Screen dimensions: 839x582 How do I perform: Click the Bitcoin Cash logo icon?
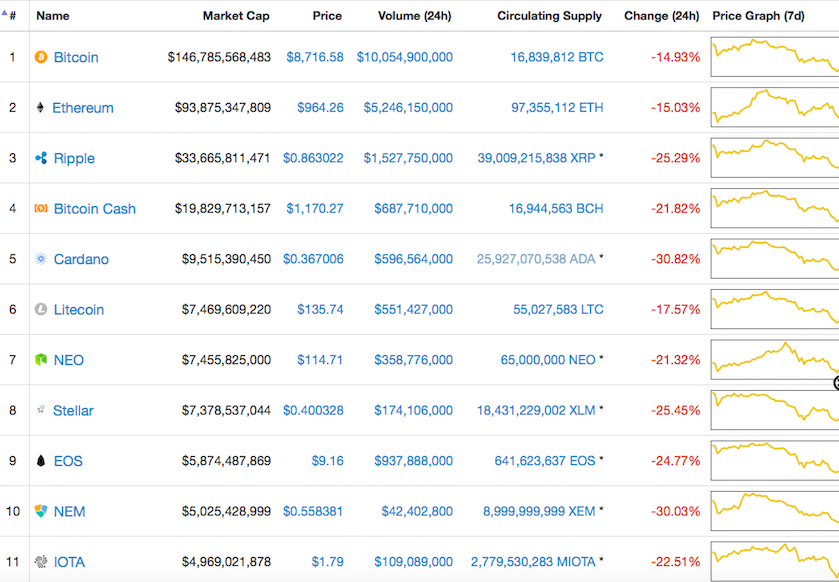point(41,209)
